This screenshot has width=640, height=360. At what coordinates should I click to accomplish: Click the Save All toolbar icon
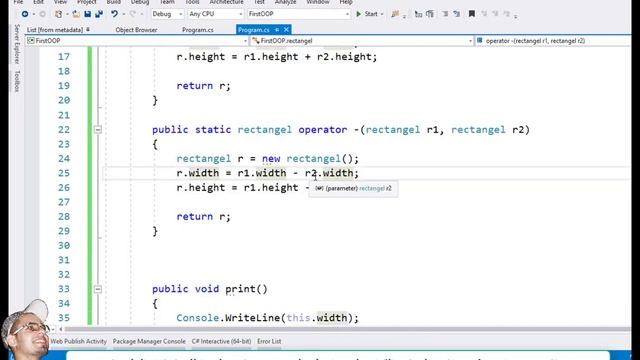tap(99, 14)
